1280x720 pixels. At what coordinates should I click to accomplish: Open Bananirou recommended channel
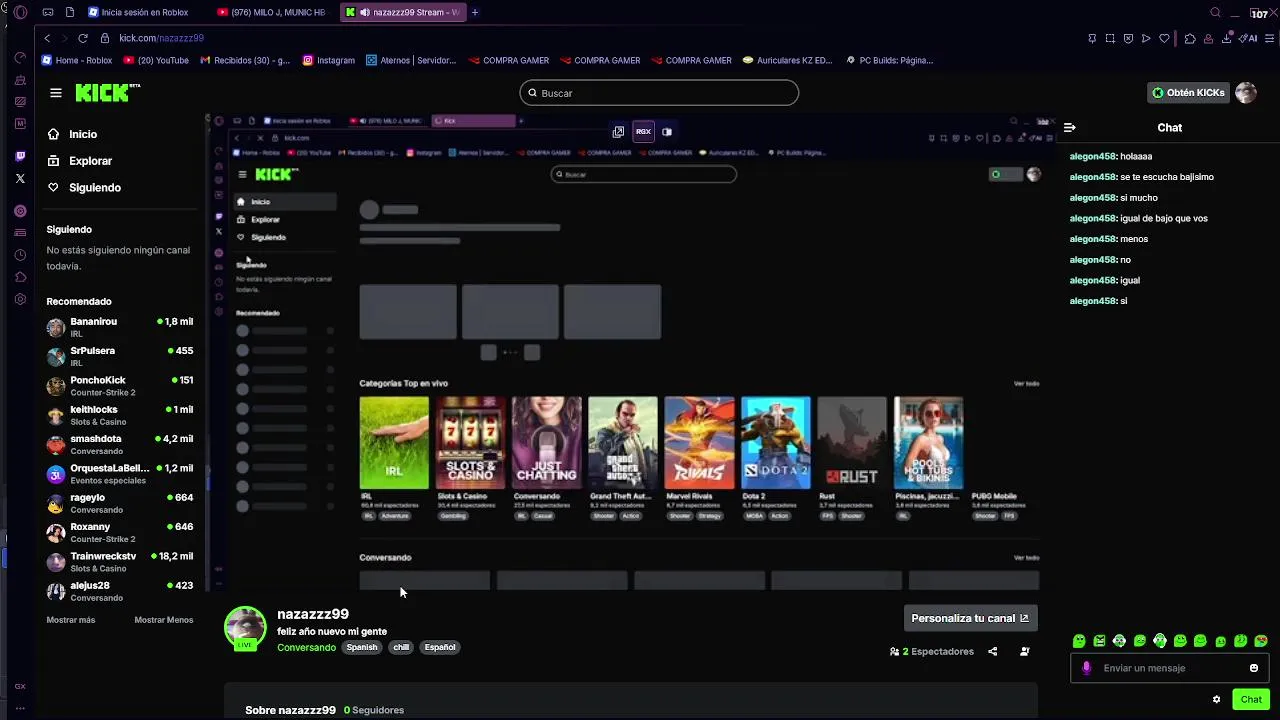120,327
